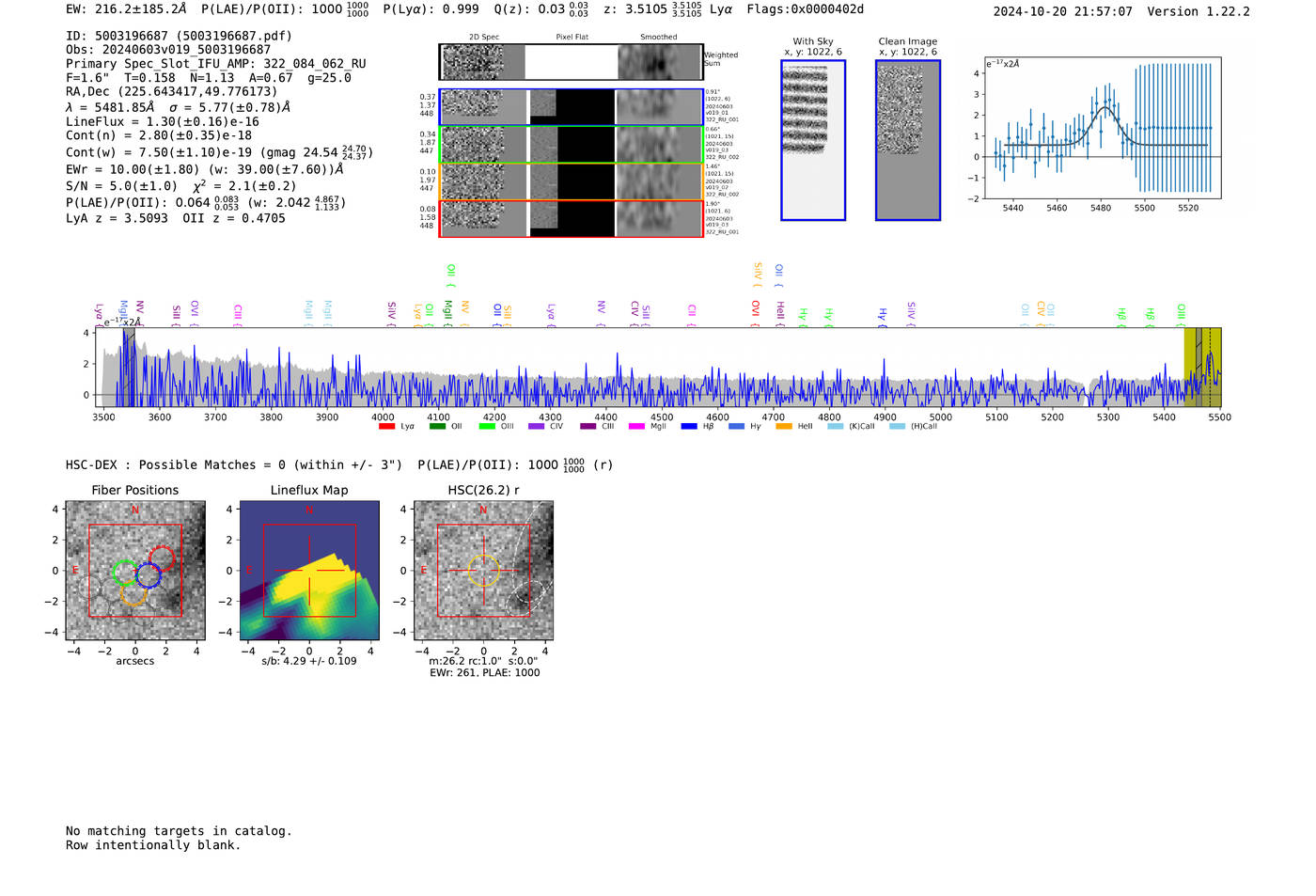Open the Clean Image cutout
The image size is (1316, 896).
(908, 140)
